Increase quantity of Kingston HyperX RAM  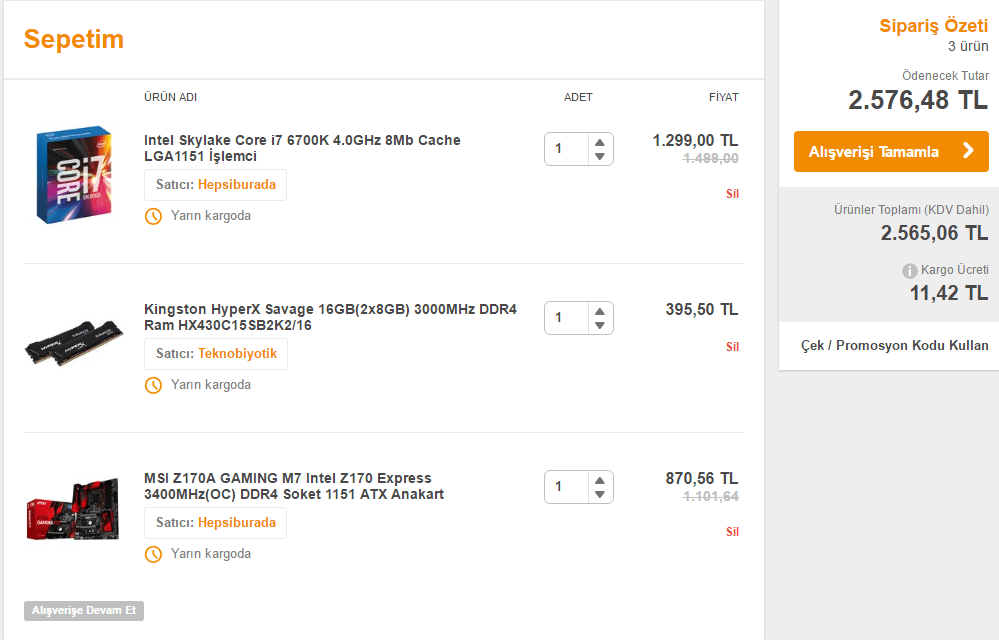(599, 310)
